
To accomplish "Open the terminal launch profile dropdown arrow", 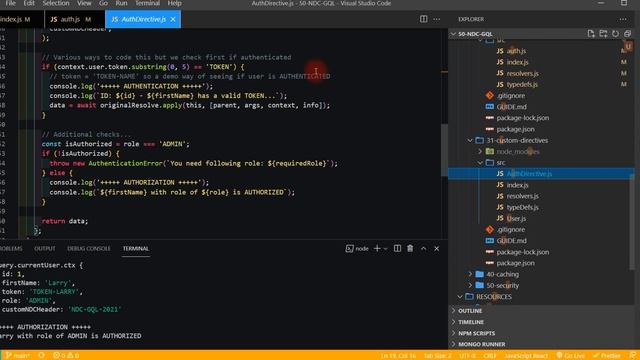I will click(385, 248).
